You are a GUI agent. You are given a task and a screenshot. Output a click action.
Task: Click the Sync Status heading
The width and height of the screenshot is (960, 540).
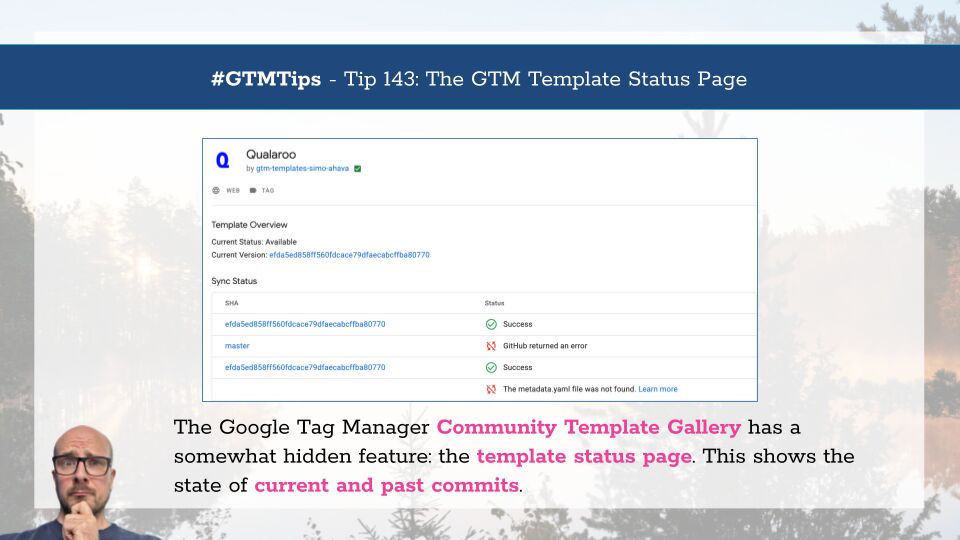pyautogui.click(x=234, y=281)
